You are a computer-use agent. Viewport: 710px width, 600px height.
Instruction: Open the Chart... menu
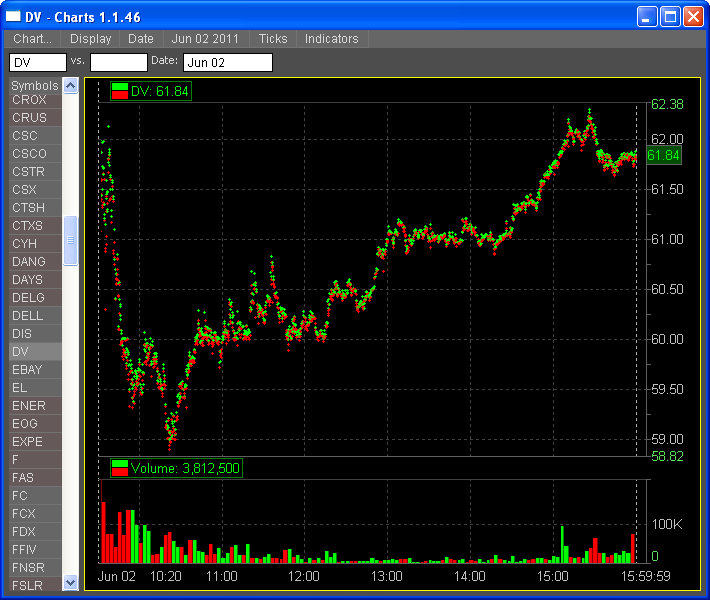click(x=33, y=39)
